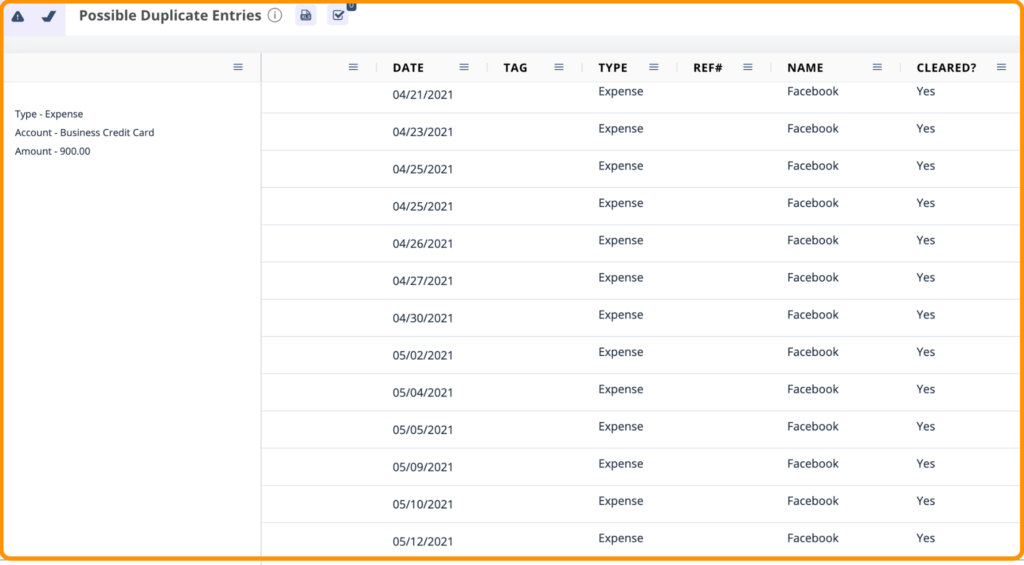Viewport: 1024px width, 565px height.
Task: Open menu icon of first blank column
Action: point(353,67)
